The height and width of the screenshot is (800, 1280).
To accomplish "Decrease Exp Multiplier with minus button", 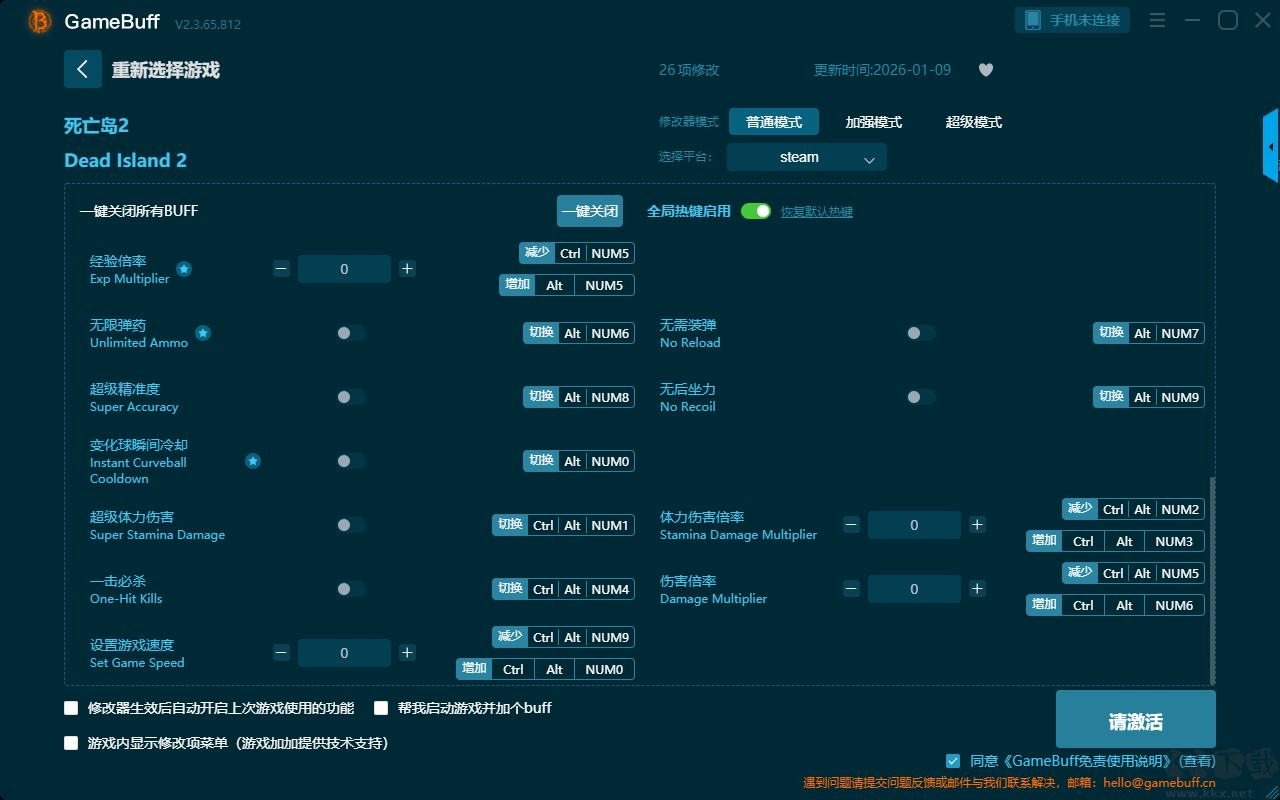I will pyautogui.click(x=281, y=269).
